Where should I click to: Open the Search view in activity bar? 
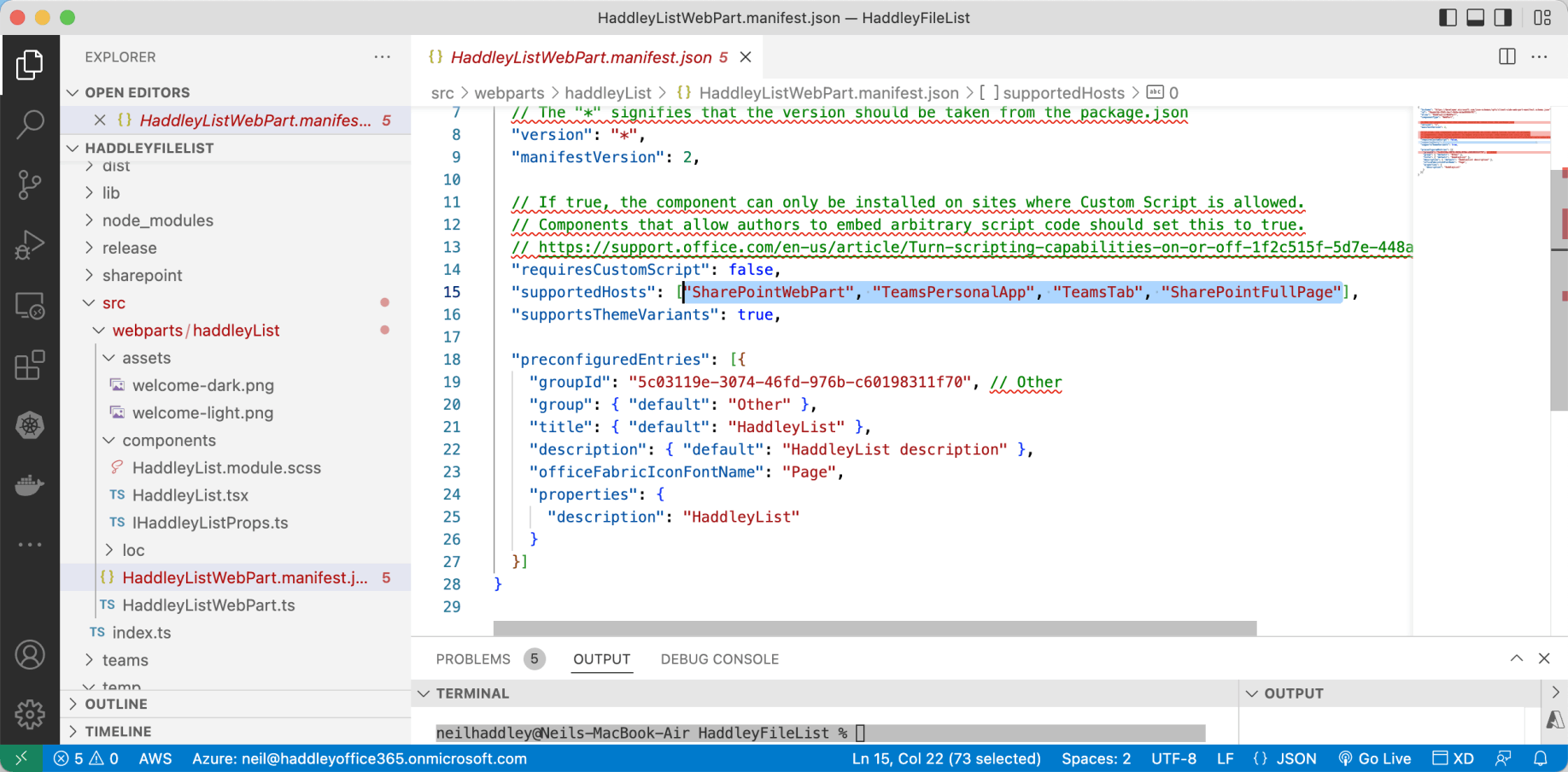[30, 124]
